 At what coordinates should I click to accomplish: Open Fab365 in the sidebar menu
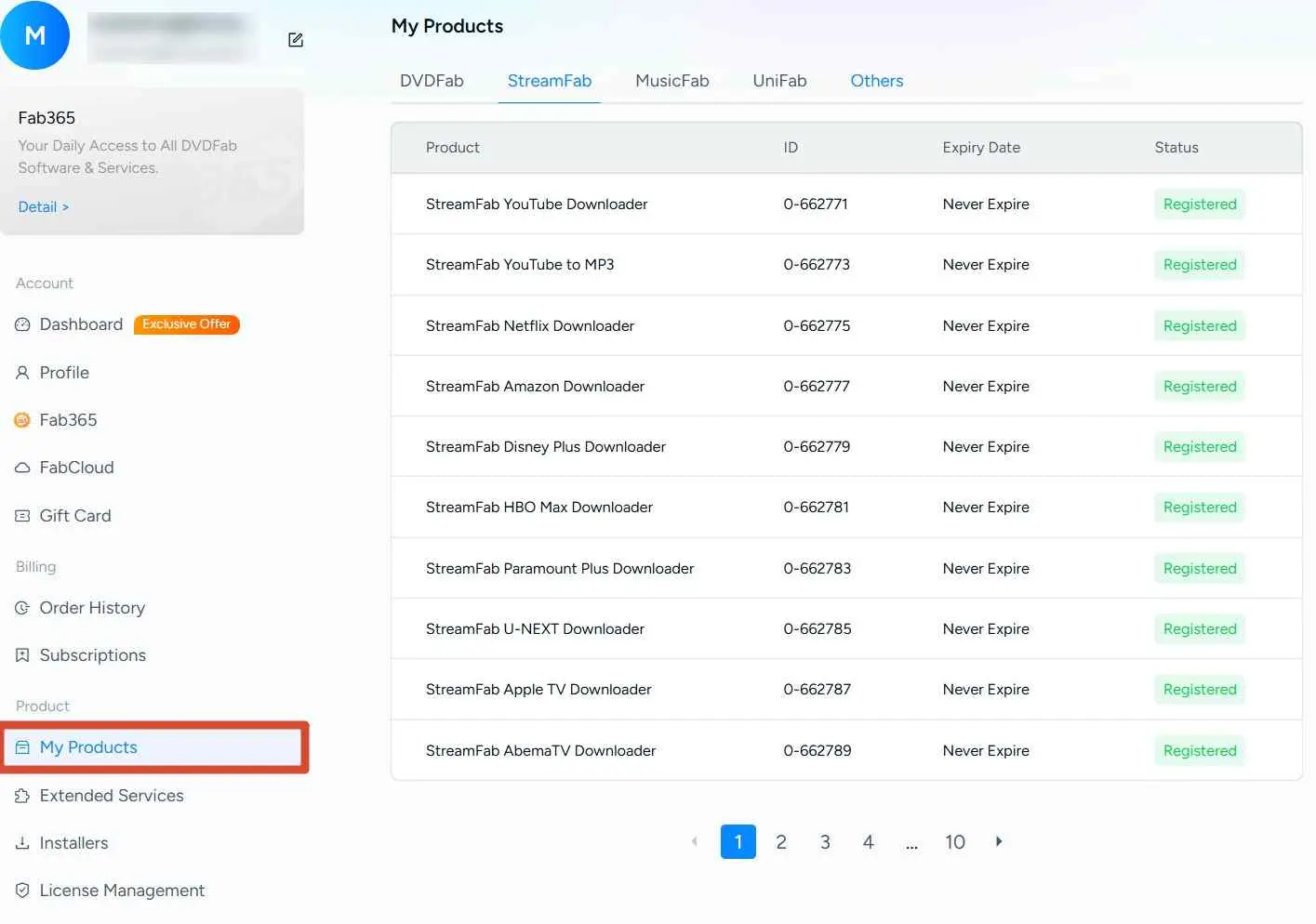(x=68, y=420)
